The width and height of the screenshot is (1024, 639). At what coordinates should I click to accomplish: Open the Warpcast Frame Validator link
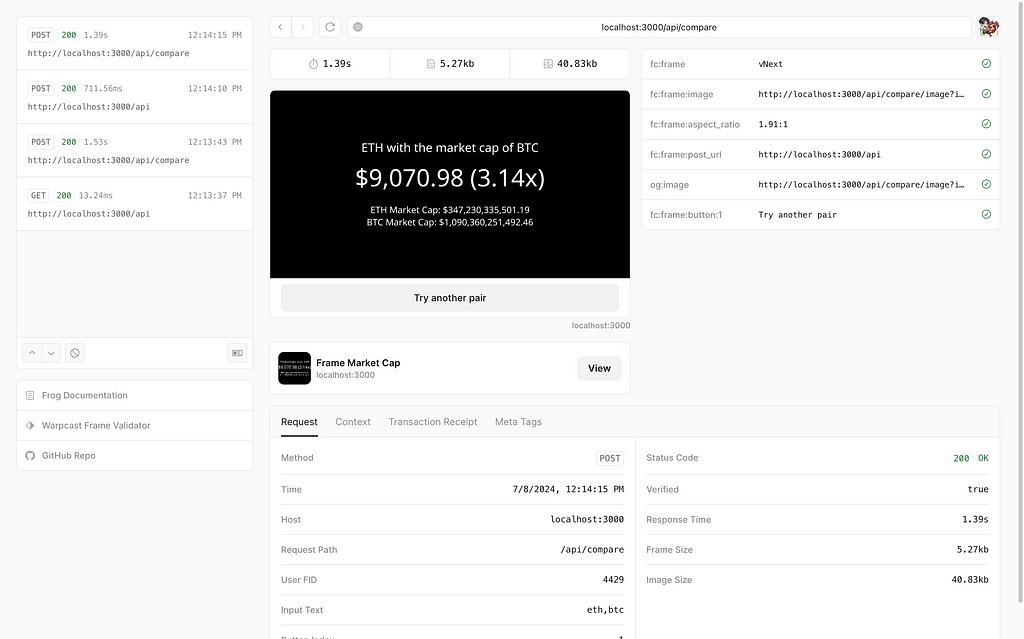pyautogui.click(x=135, y=425)
